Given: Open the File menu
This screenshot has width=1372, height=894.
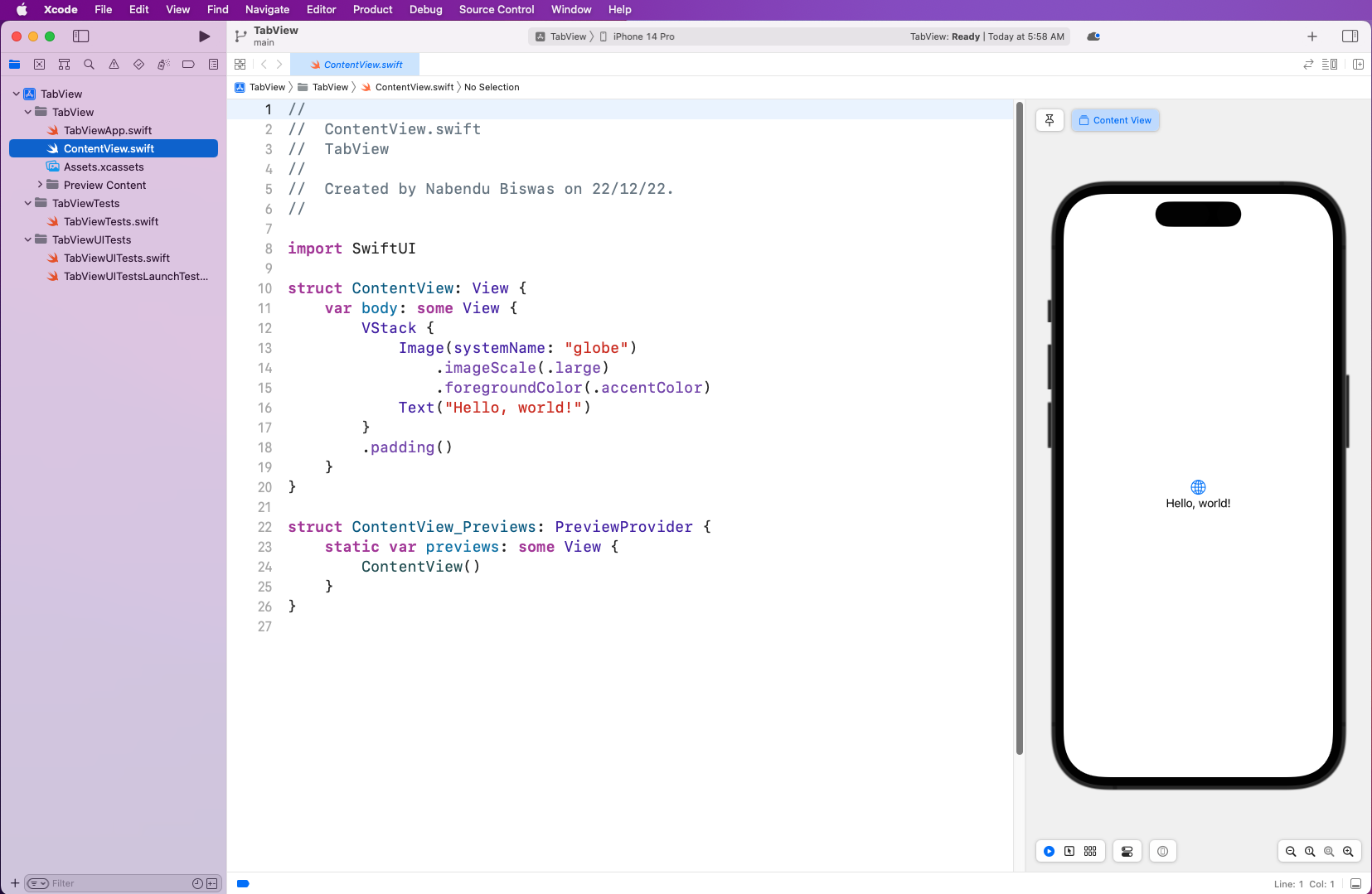Looking at the screenshot, I should pos(103,10).
